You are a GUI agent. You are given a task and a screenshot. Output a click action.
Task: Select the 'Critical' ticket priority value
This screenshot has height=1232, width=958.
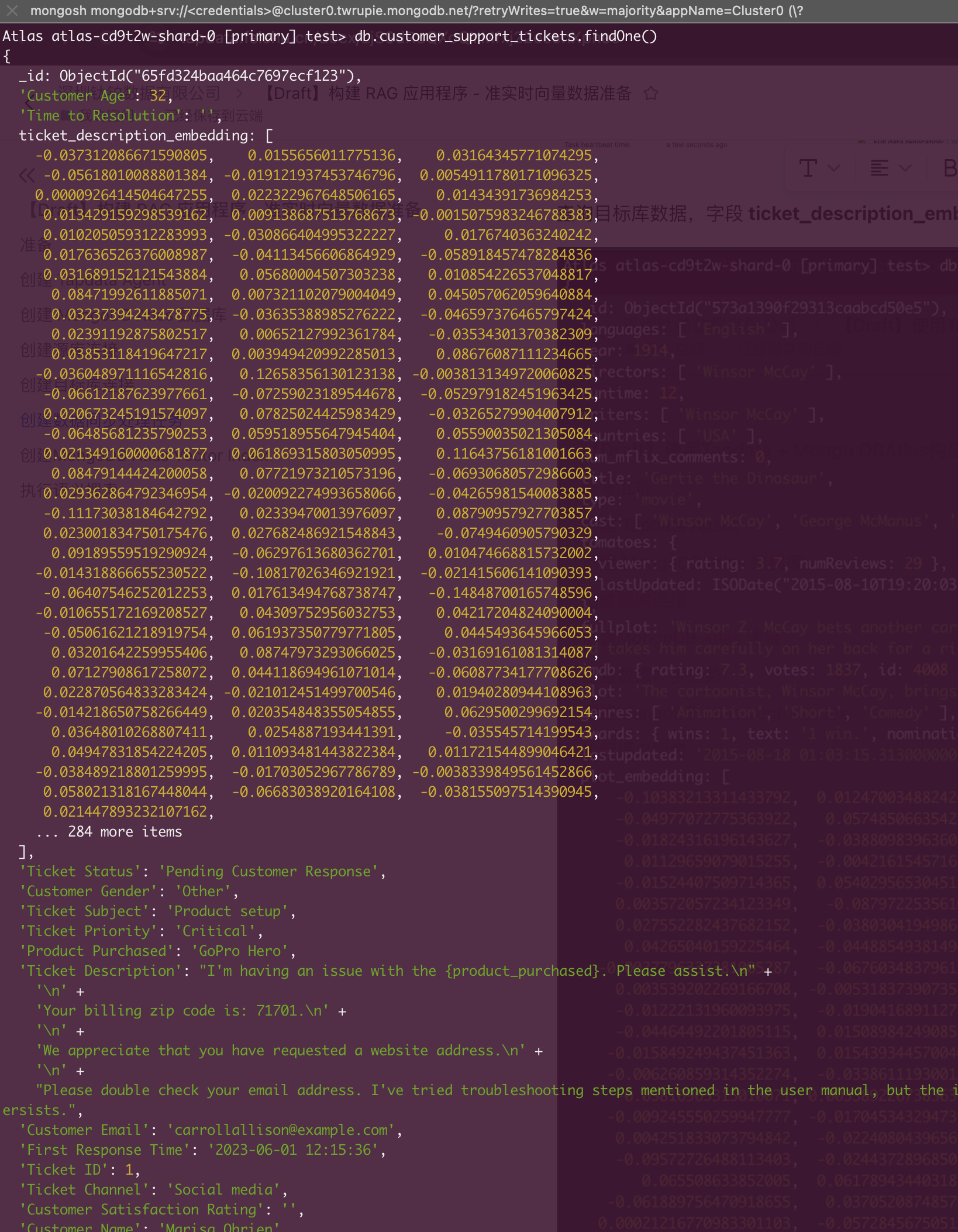pyautogui.click(x=215, y=931)
